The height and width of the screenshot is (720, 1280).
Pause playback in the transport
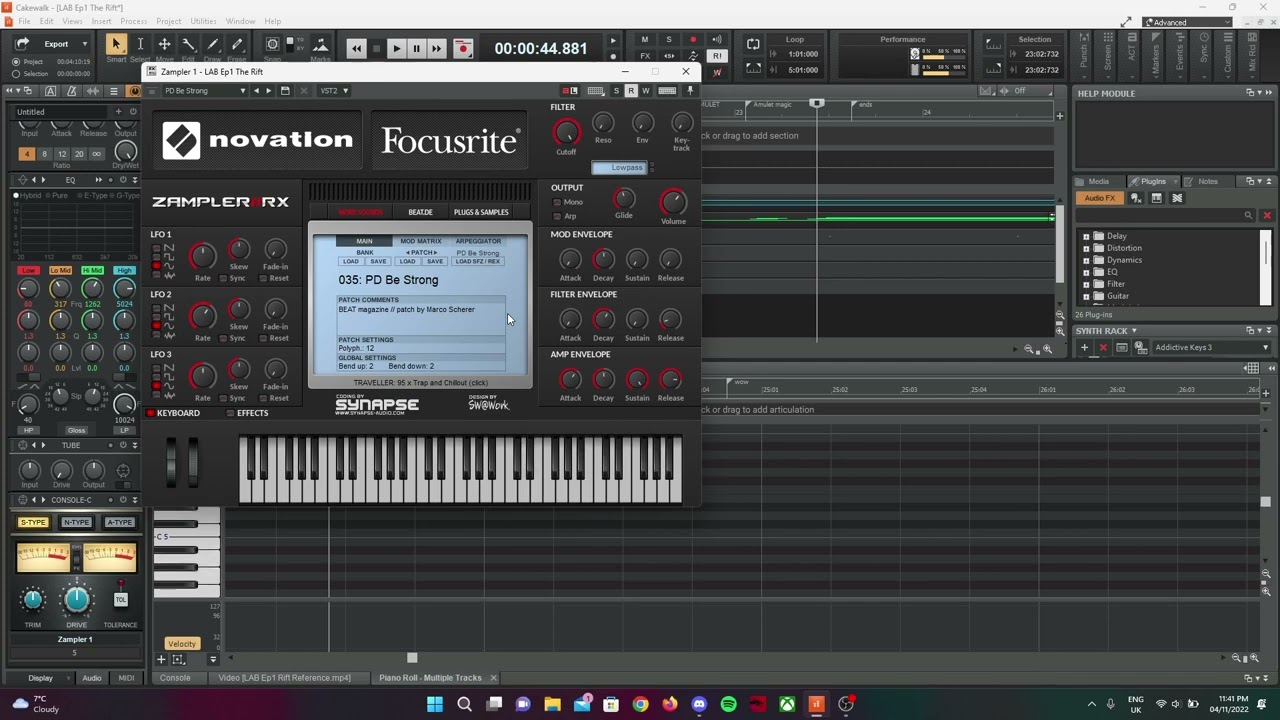point(416,48)
